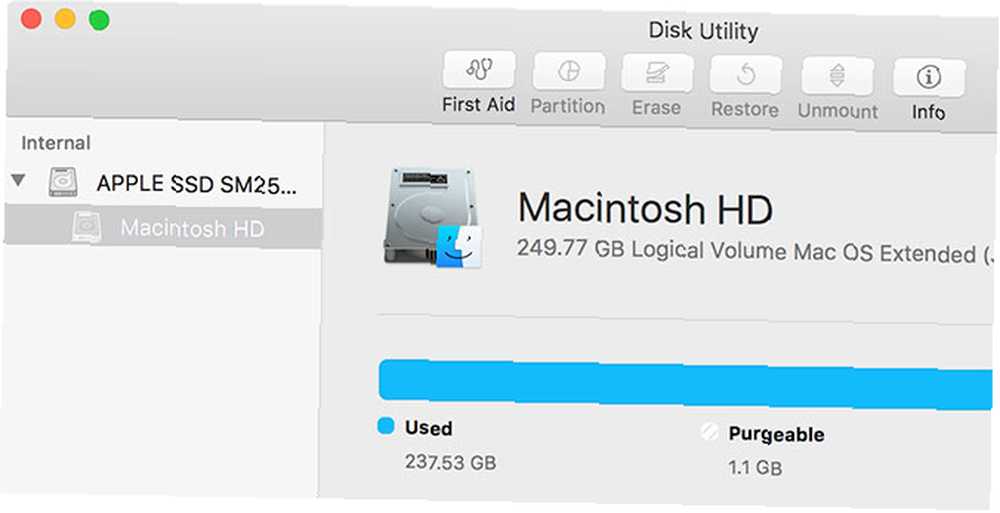
Task: Click the APPLE SSD drive icon in sidebar
Action: 63,182
